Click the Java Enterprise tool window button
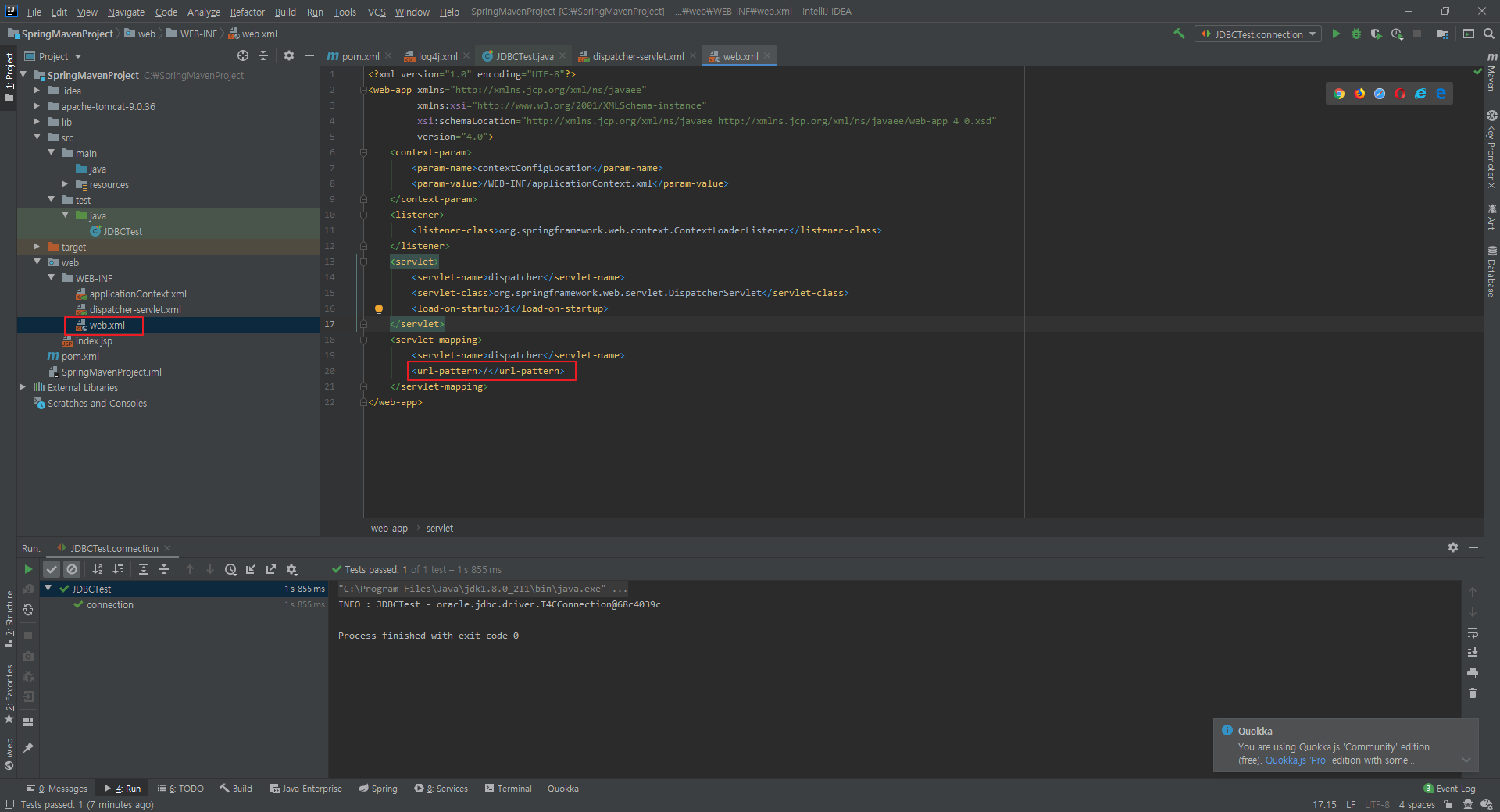1500x812 pixels. (x=305, y=789)
